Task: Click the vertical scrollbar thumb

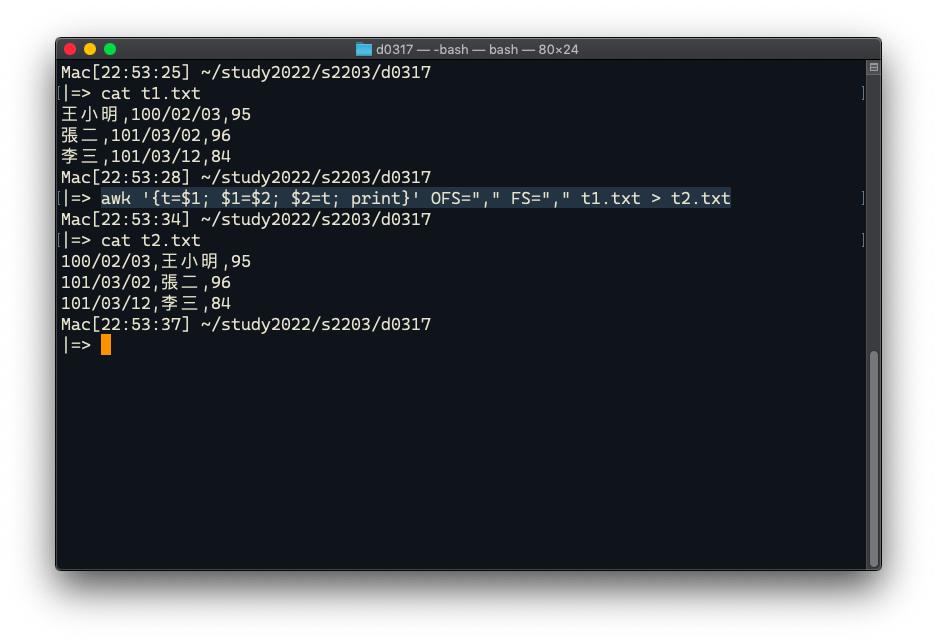Action: [x=874, y=459]
